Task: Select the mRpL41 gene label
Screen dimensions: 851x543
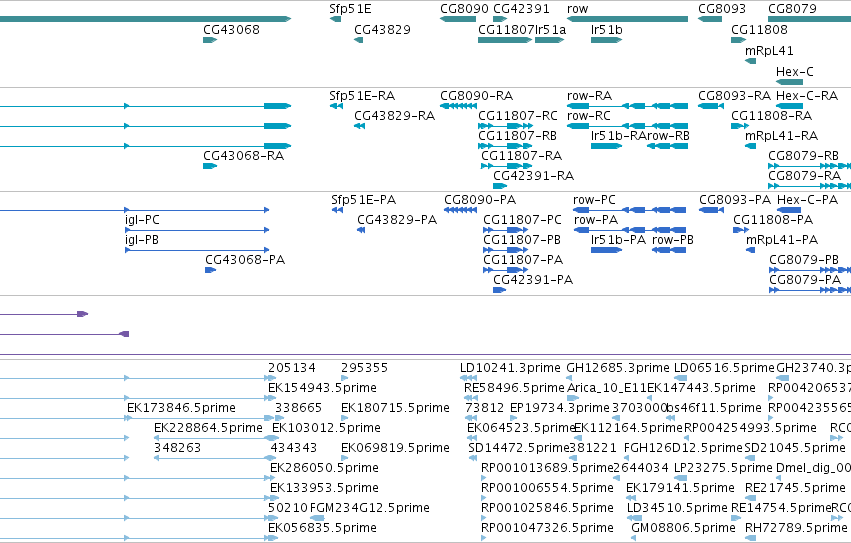Action: pos(769,51)
